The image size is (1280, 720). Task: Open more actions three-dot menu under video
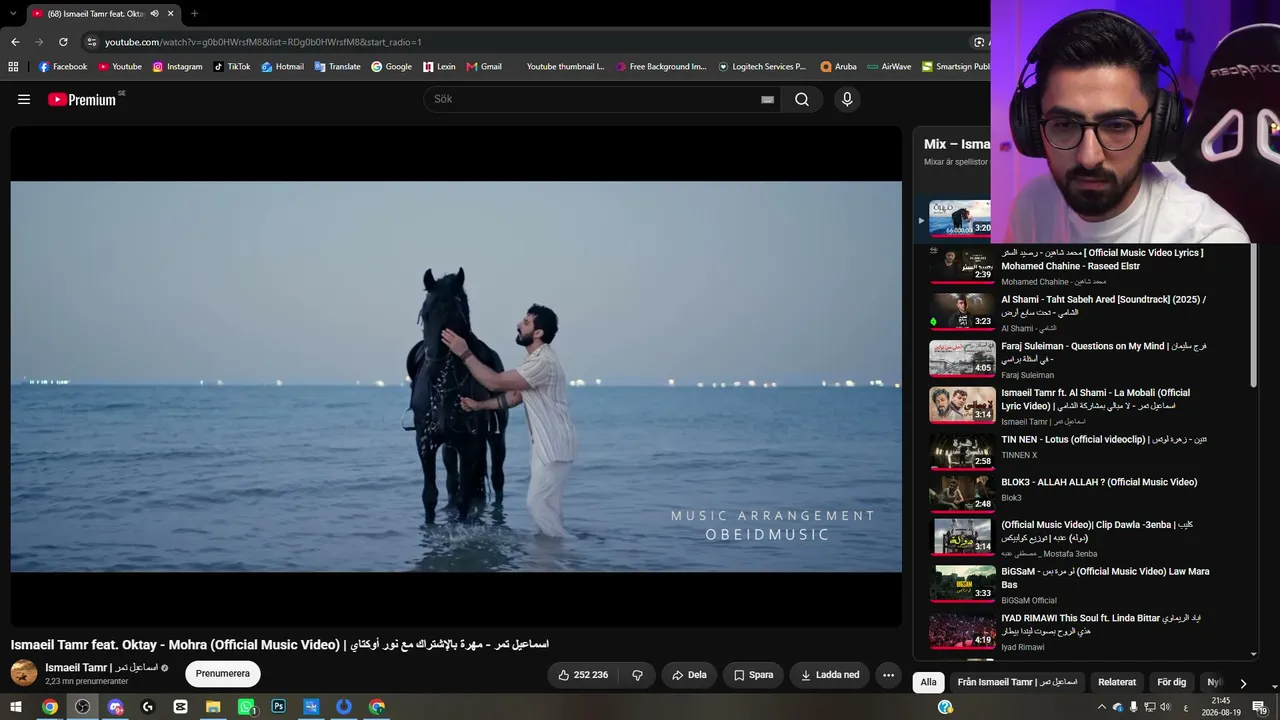click(888, 675)
